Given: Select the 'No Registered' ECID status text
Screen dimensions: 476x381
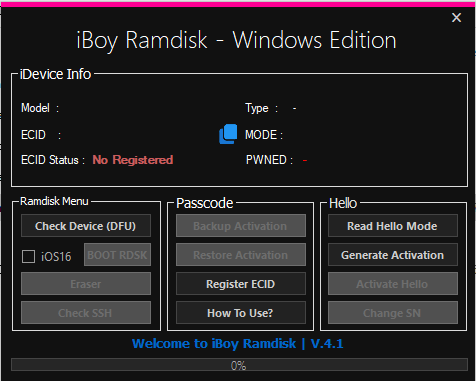Looking at the screenshot, I should coord(133,160).
